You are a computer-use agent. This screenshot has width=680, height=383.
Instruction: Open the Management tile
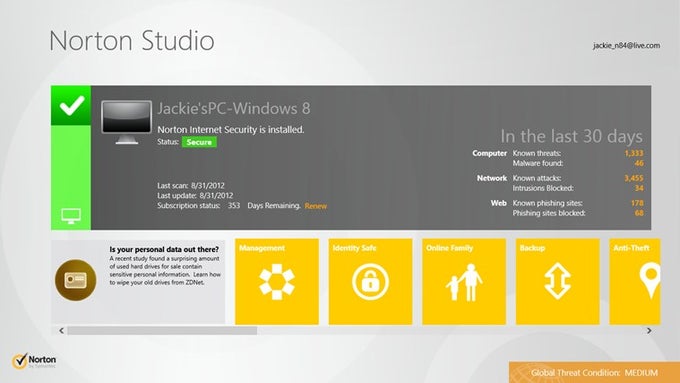pyautogui.click(x=277, y=281)
